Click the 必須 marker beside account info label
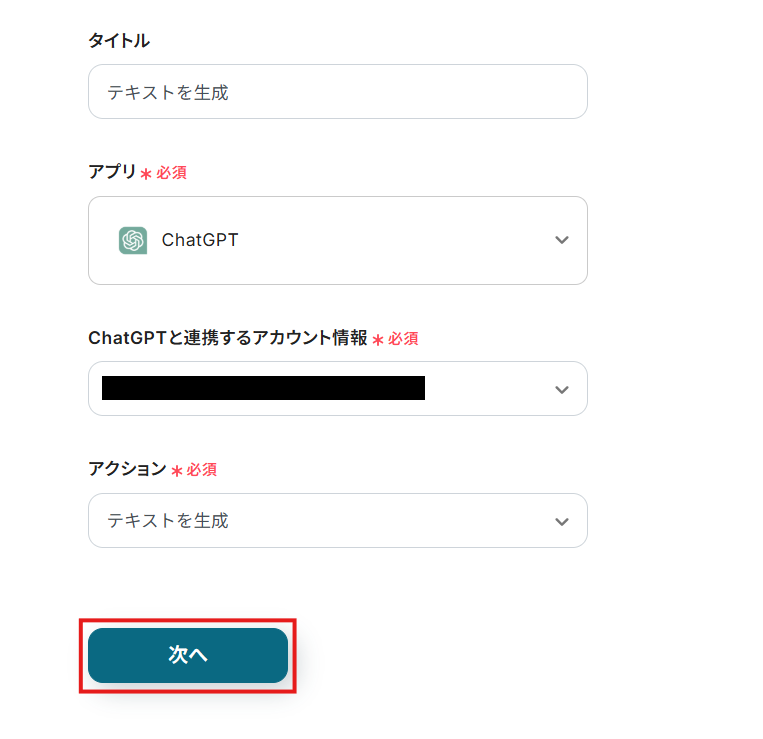763x739 pixels. click(x=403, y=339)
